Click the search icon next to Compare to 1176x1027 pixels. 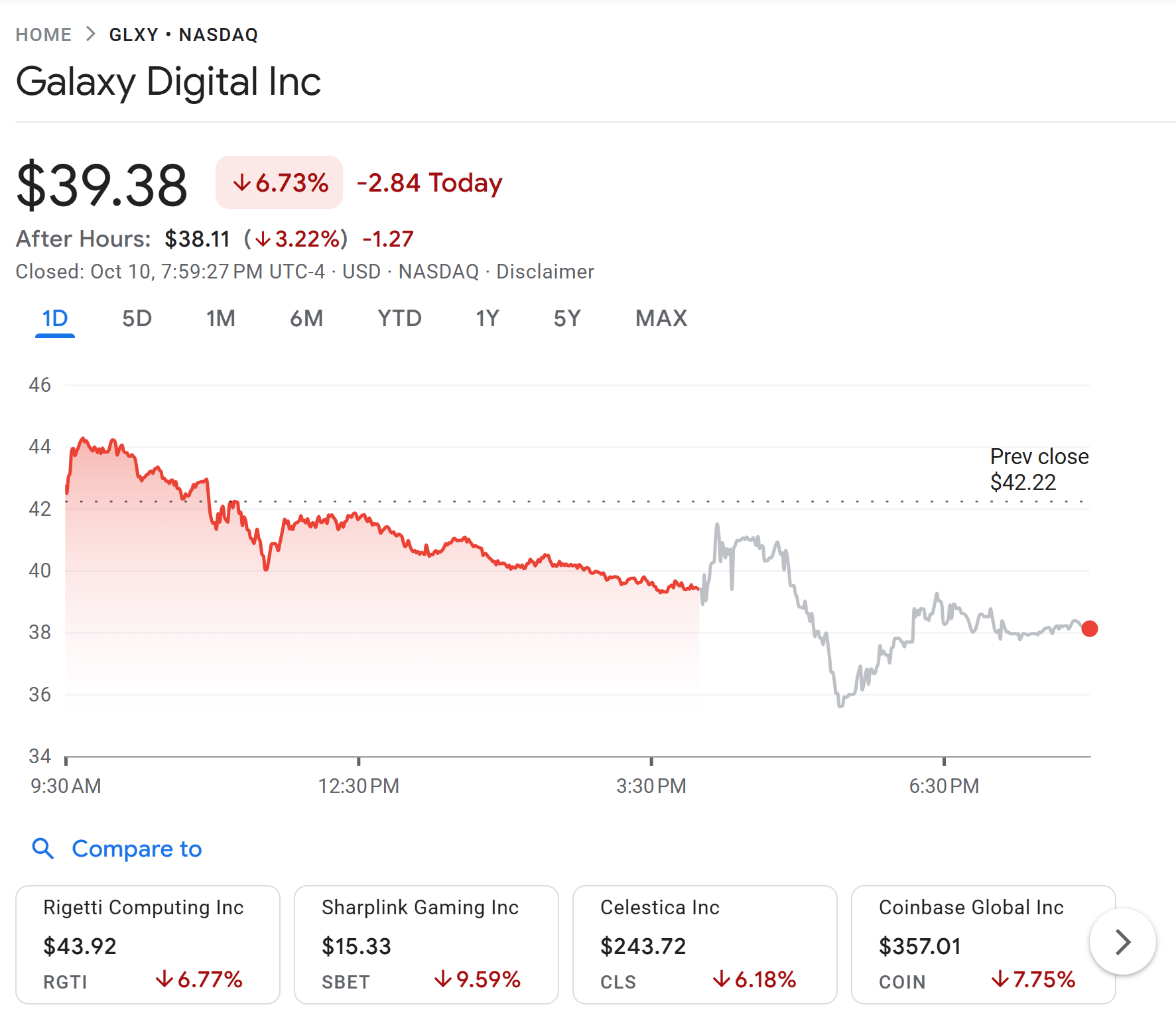pyautogui.click(x=42, y=849)
